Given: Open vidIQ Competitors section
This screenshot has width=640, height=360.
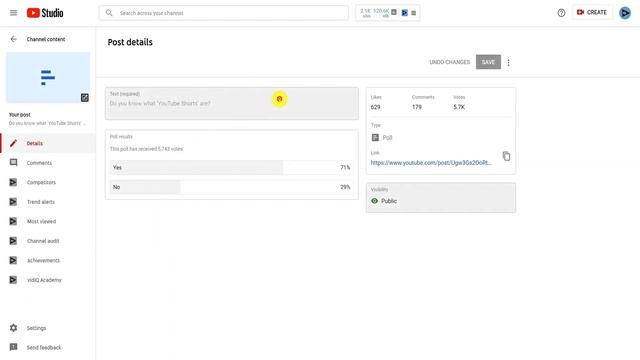Looking at the screenshot, I should pyautogui.click(x=48, y=182).
